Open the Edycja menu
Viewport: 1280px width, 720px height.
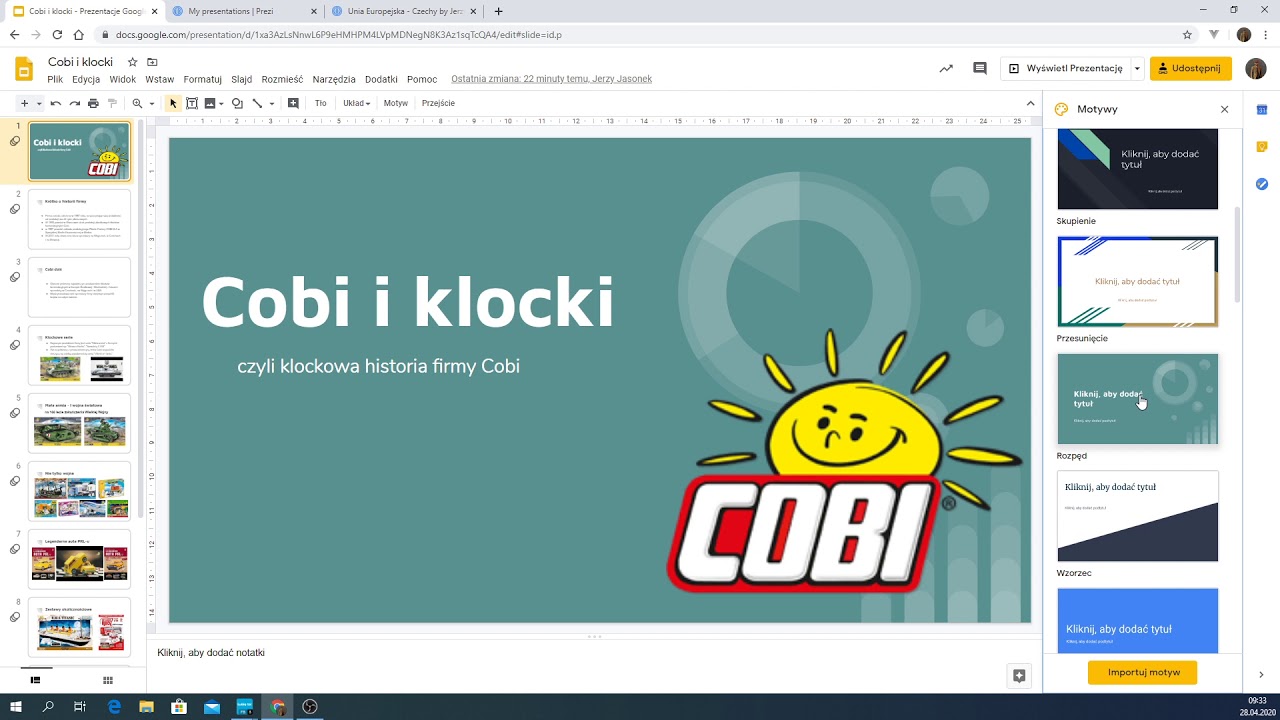pyautogui.click(x=86, y=79)
